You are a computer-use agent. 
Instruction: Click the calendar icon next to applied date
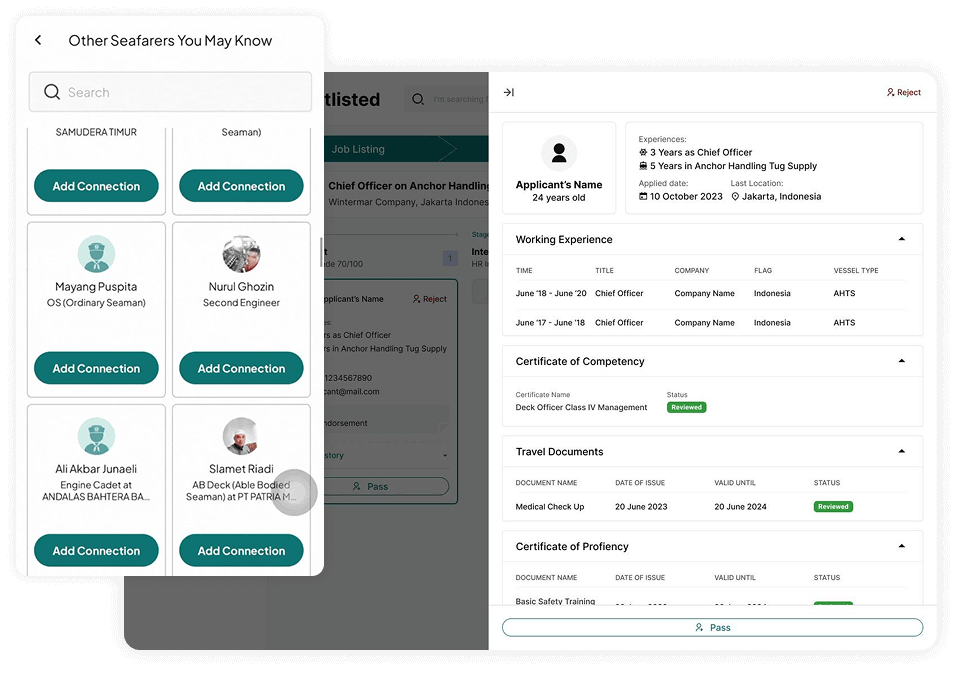click(x=643, y=197)
